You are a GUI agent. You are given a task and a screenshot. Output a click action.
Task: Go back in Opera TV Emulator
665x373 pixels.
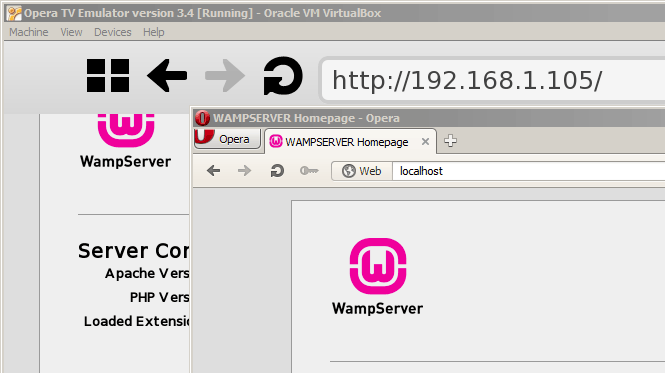(167, 76)
